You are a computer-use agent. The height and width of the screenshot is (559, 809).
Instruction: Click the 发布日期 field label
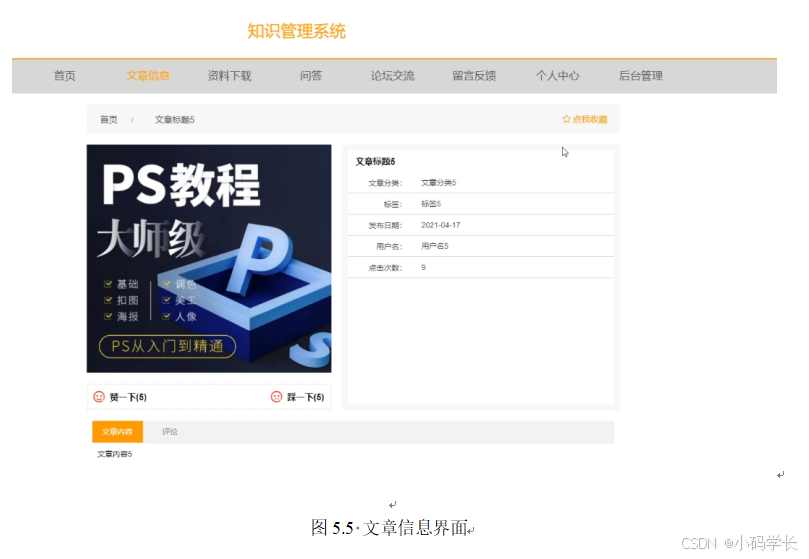click(x=385, y=226)
